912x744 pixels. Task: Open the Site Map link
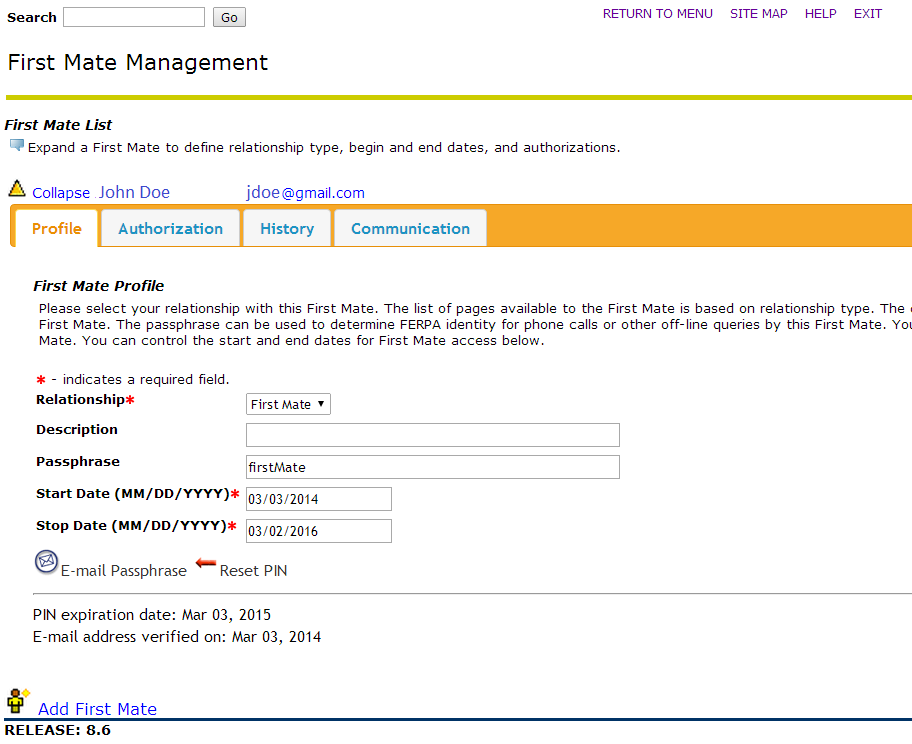[758, 14]
